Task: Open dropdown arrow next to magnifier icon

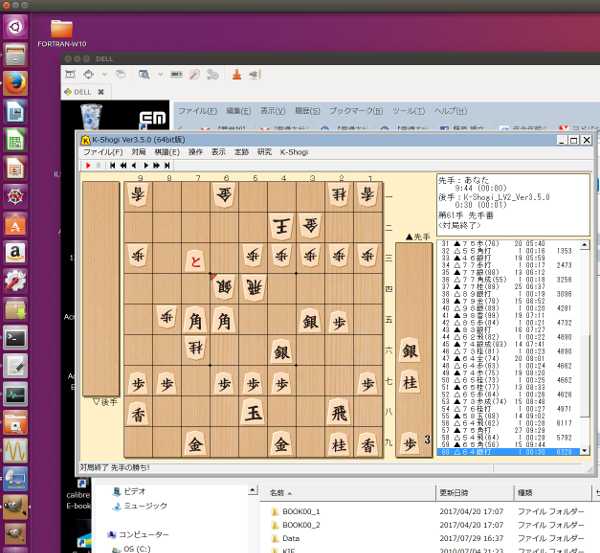Action: point(160,74)
